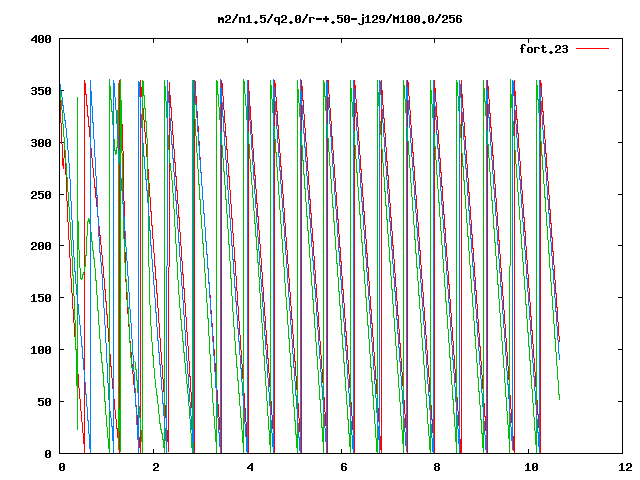640x480 pixels.
Task: Select the fort.23 legend label
Action: coord(543,49)
